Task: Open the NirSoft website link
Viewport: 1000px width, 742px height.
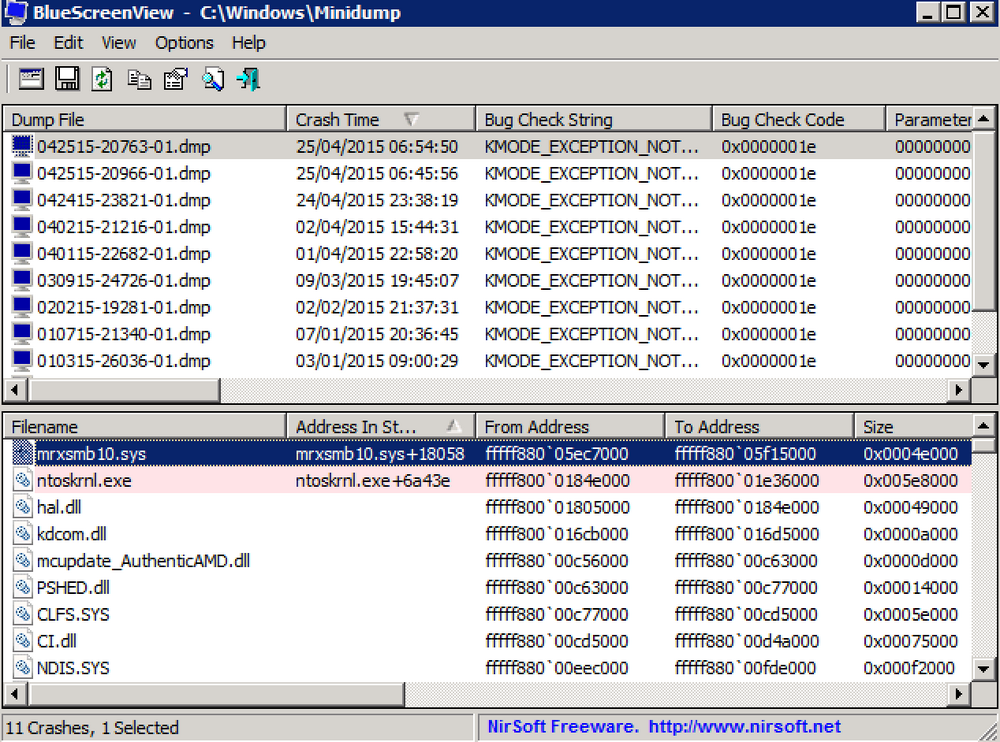Action: (744, 726)
